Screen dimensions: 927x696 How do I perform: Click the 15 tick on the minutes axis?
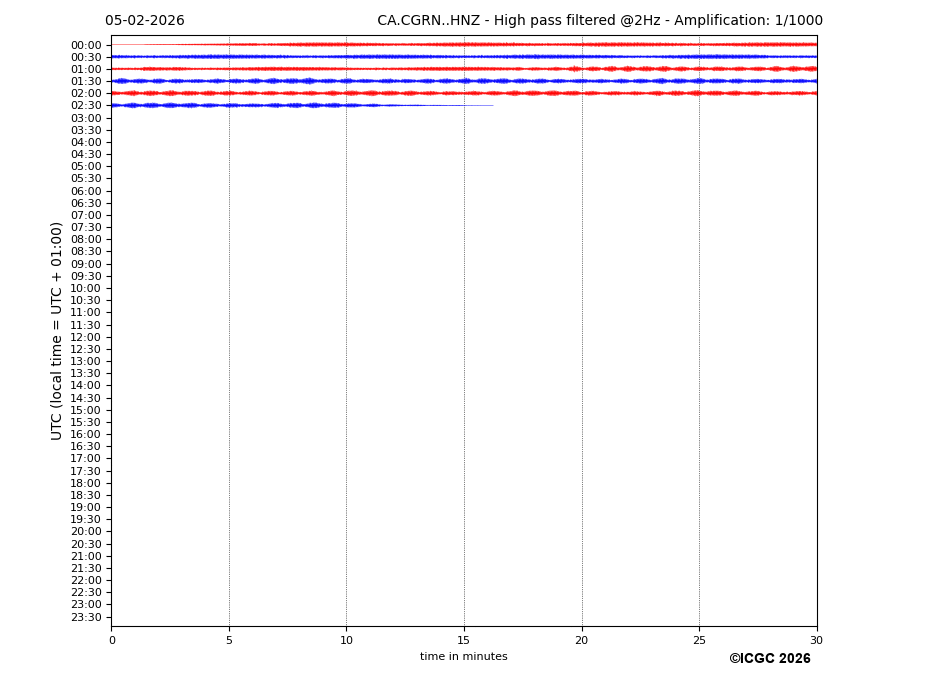pyautogui.click(x=464, y=641)
